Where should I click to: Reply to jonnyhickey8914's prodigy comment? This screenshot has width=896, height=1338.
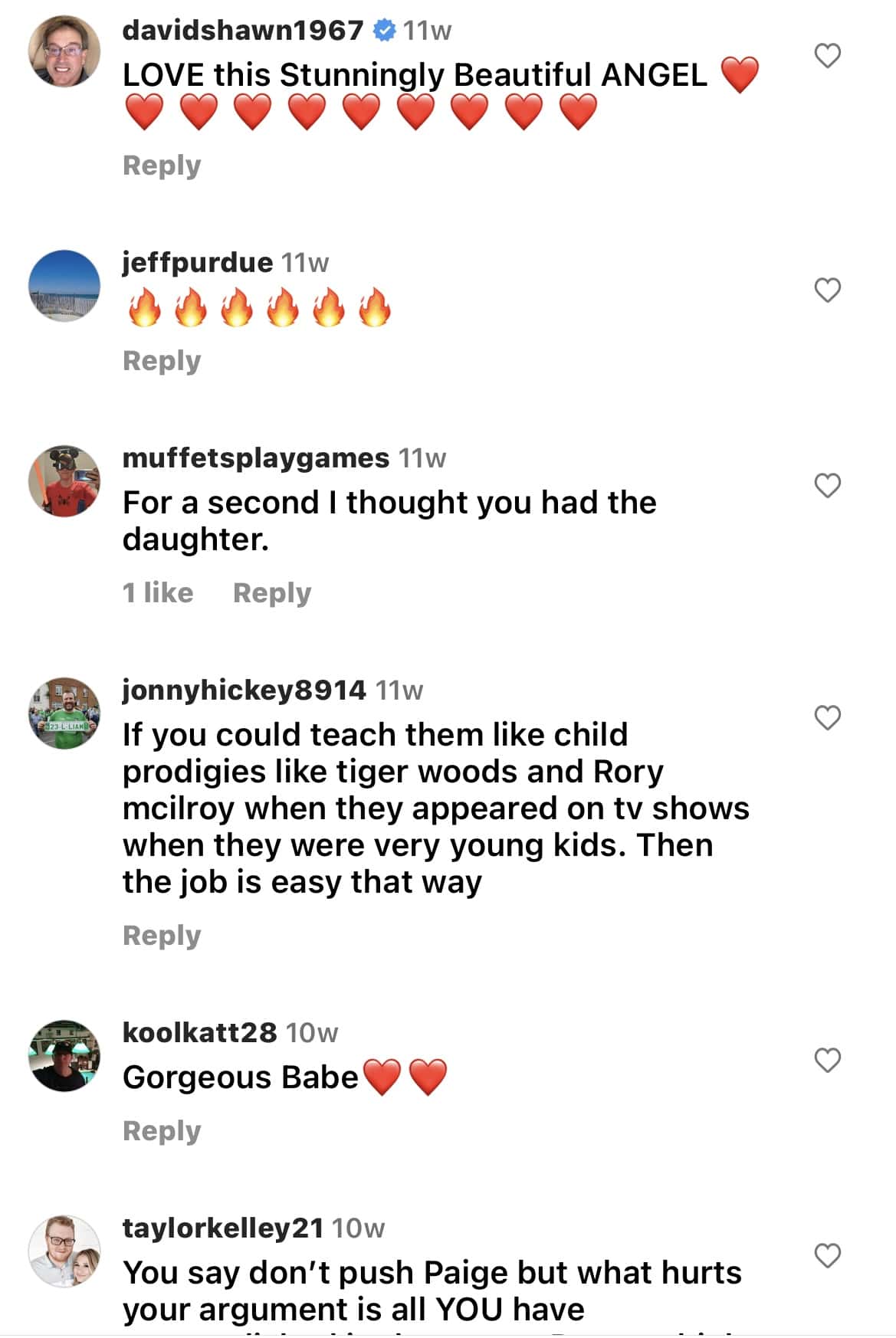(x=160, y=934)
